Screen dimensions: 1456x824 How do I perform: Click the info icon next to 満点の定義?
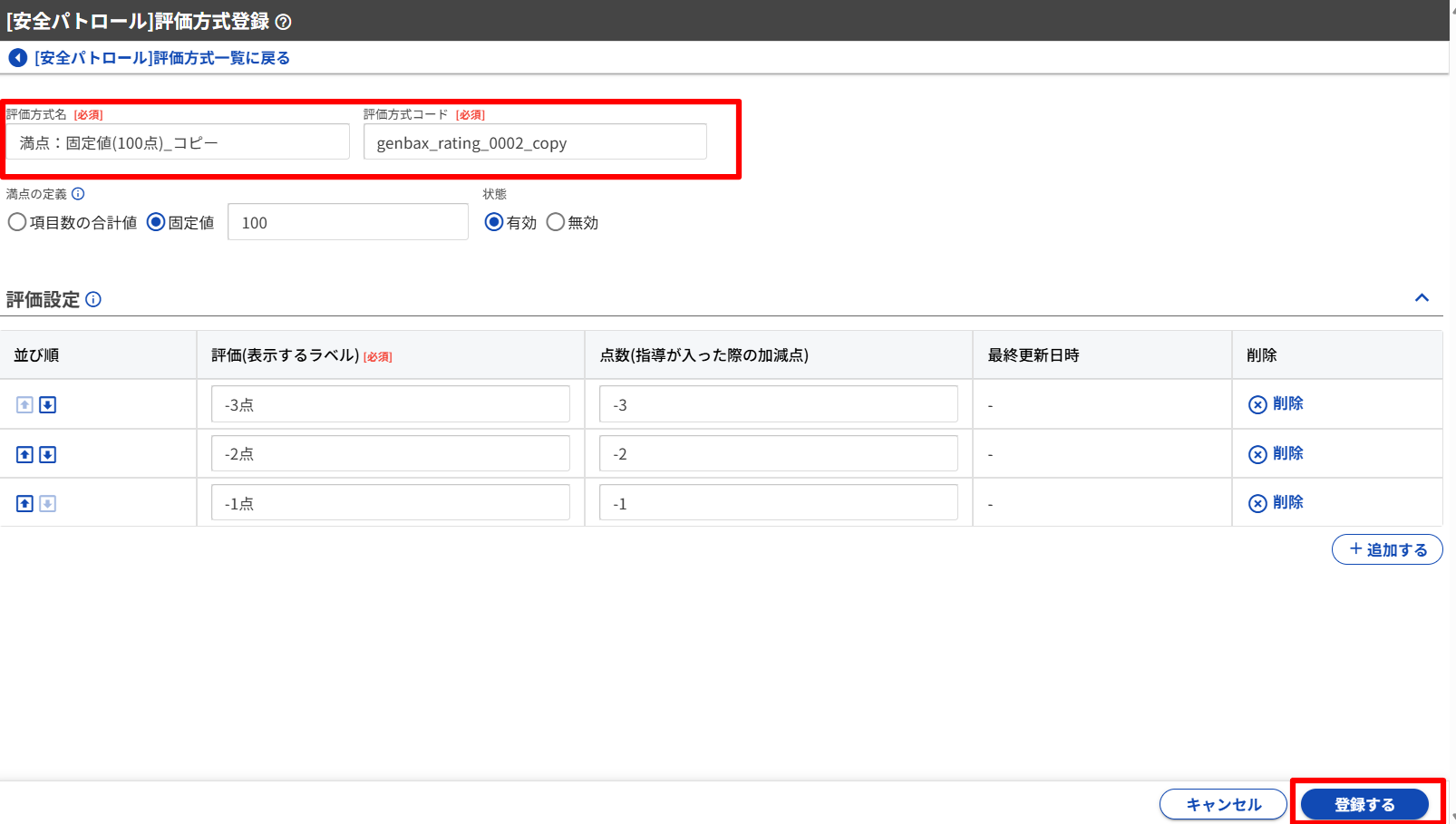78,194
